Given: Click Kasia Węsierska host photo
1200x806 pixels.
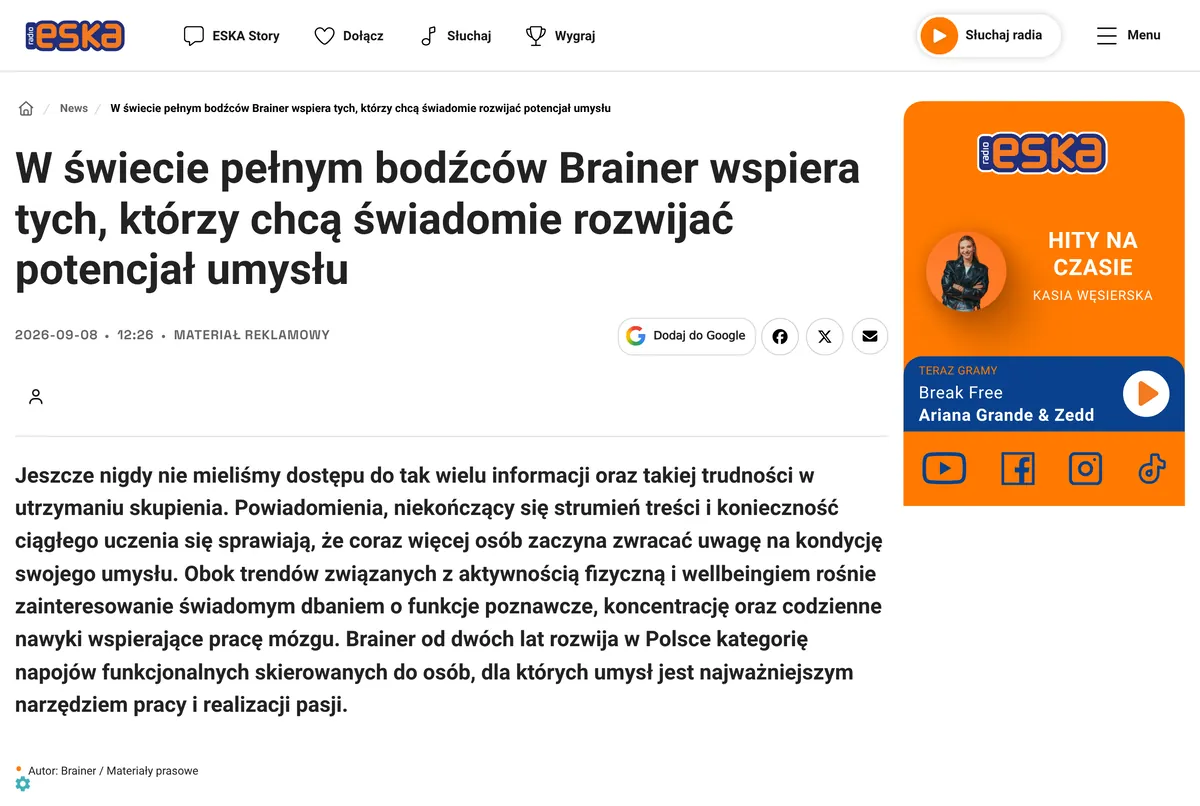Looking at the screenshot, I should [966, 271].
